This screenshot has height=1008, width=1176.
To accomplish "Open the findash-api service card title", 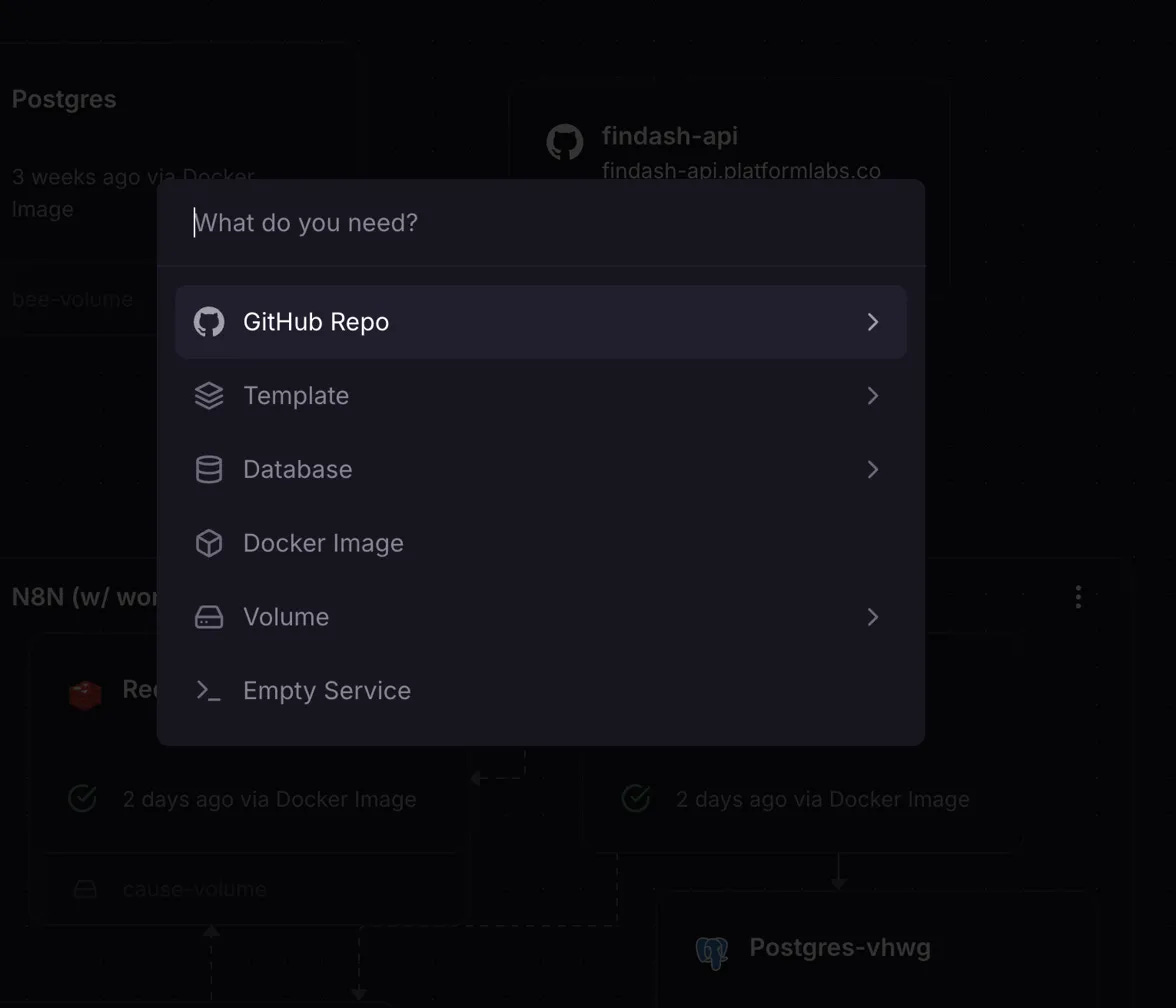I will (x=670, y=136).
